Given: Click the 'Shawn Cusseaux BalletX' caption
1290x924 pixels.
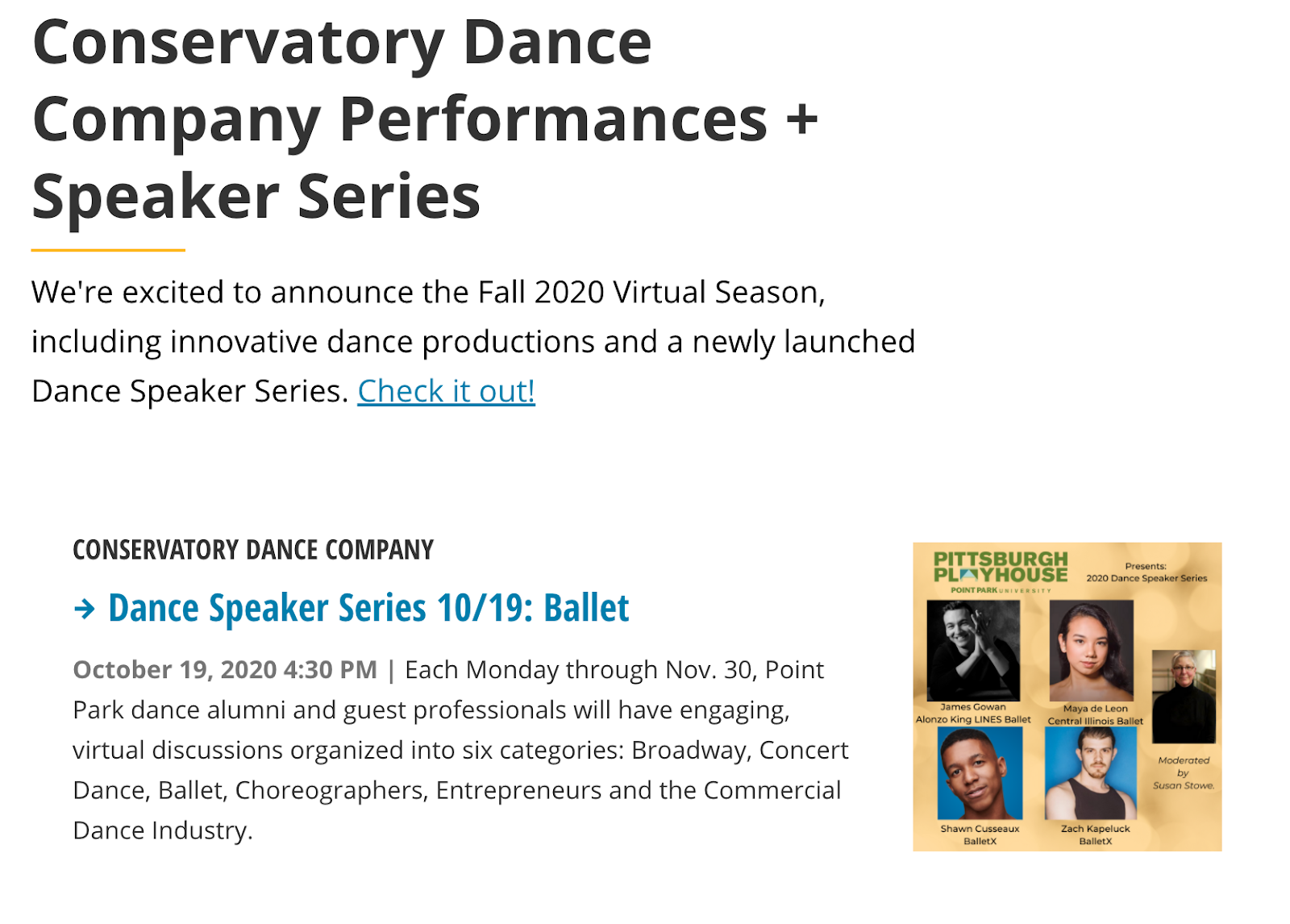Looking at the screenshot, I should pos(980,835).
